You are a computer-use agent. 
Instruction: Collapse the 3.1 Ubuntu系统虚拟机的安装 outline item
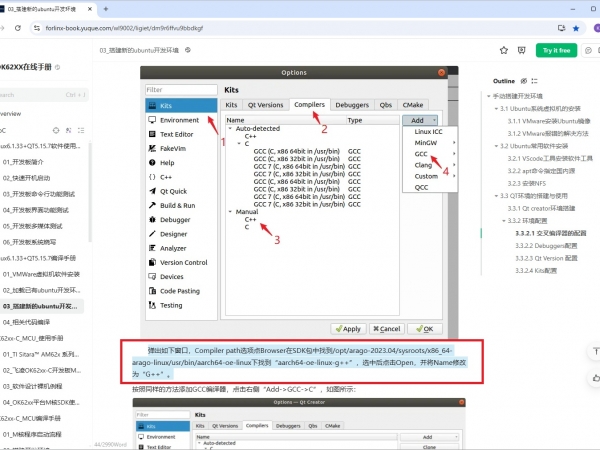pyautogui.click(x=495, y=108)
